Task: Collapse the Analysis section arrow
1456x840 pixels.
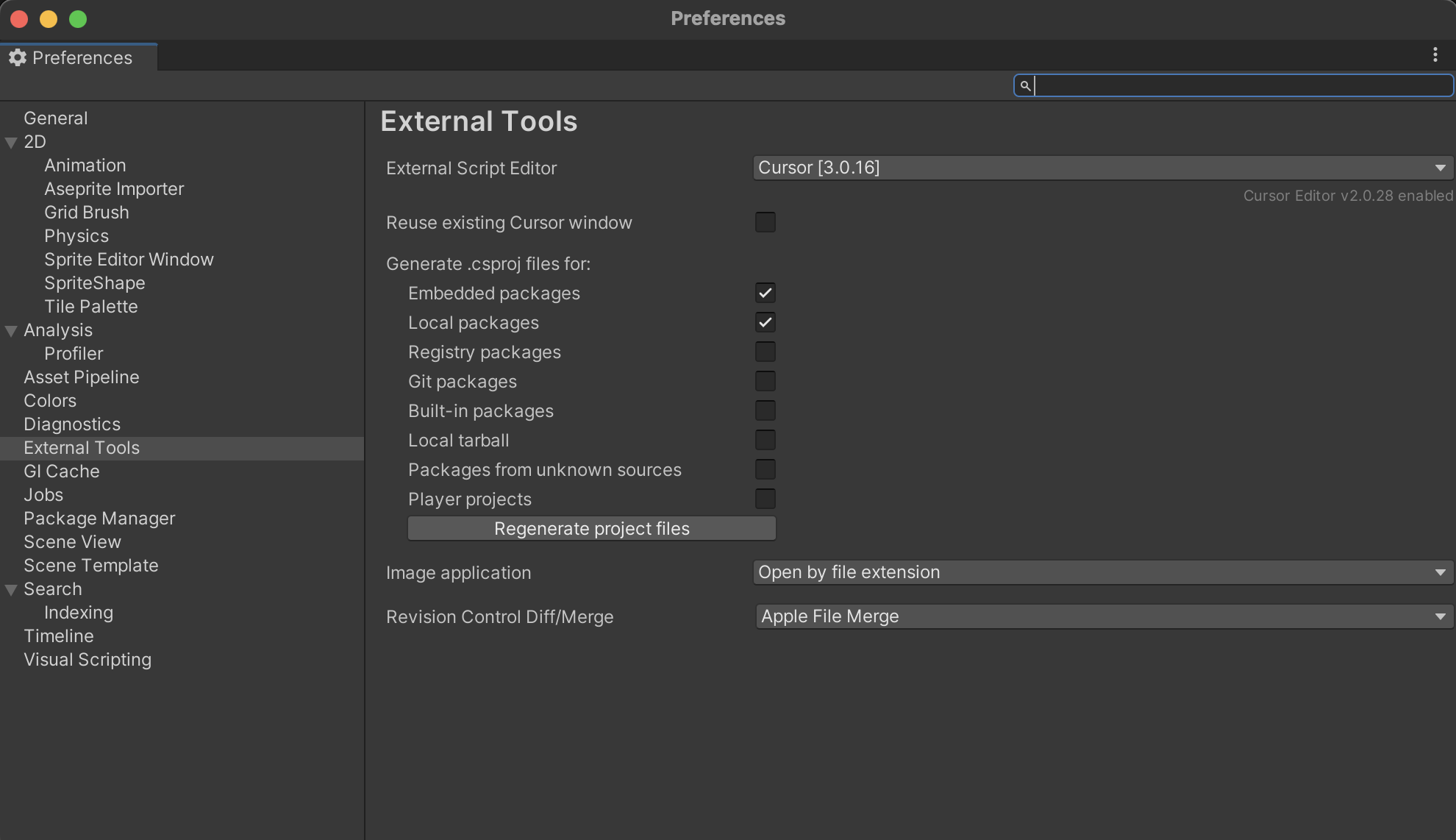Action: (x=11, y=331)
